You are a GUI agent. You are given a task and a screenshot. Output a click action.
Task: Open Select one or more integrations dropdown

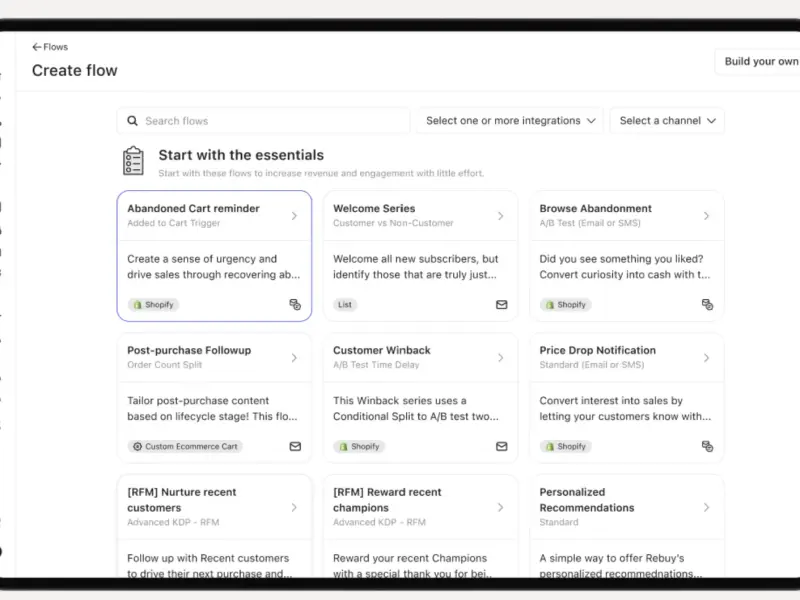510,121
